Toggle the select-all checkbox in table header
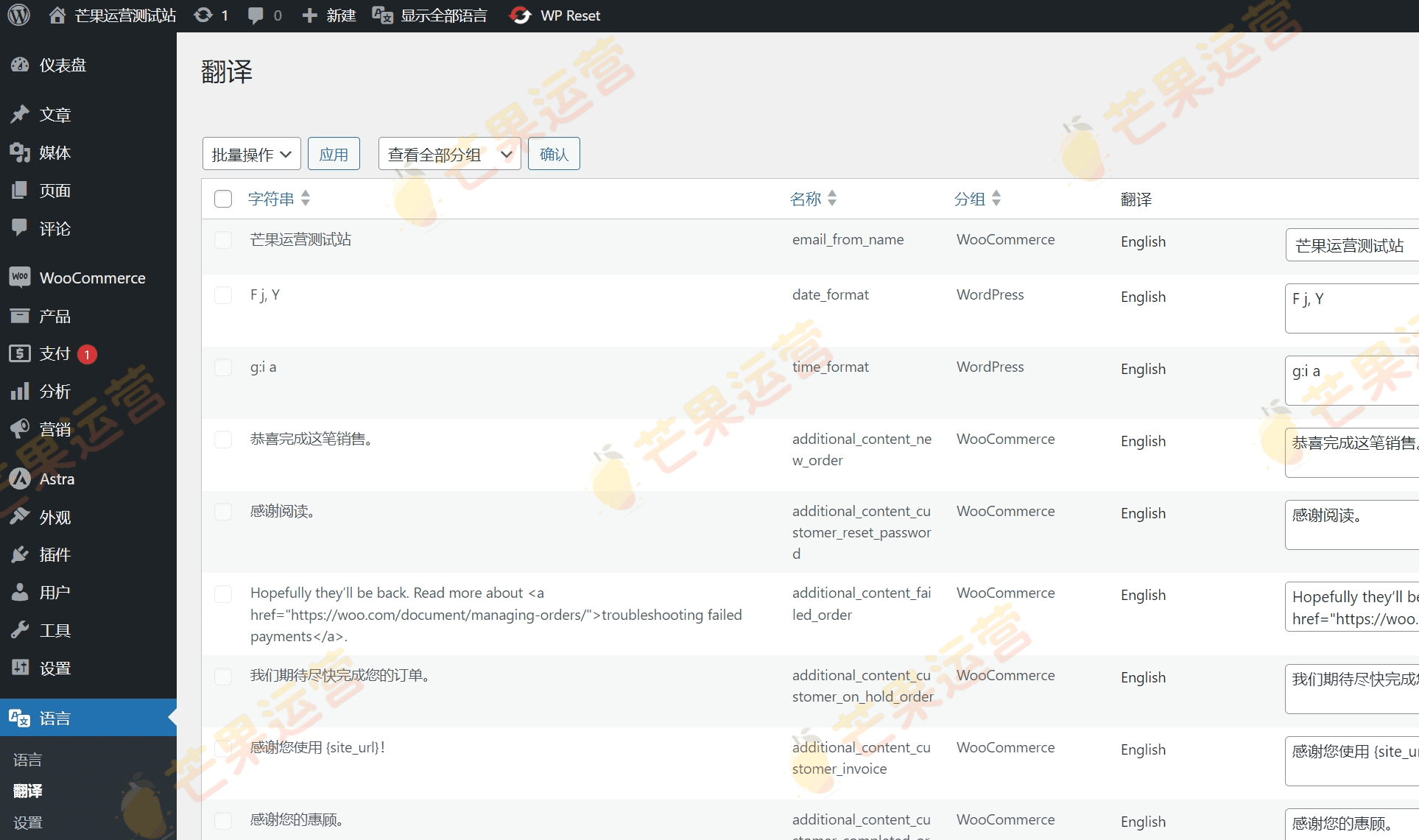 (x=223, y=199)
